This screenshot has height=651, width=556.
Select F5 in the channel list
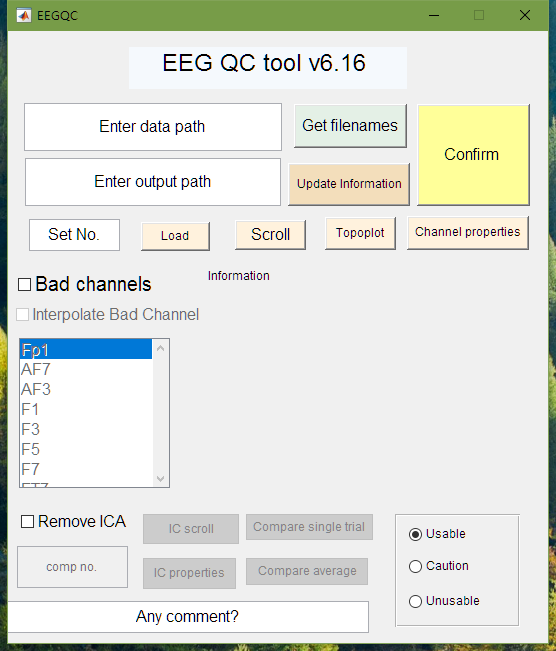pos(86,449)
